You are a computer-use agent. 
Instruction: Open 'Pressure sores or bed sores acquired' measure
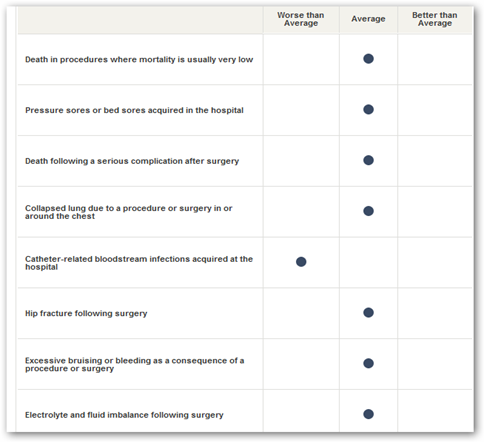[134, 110]
